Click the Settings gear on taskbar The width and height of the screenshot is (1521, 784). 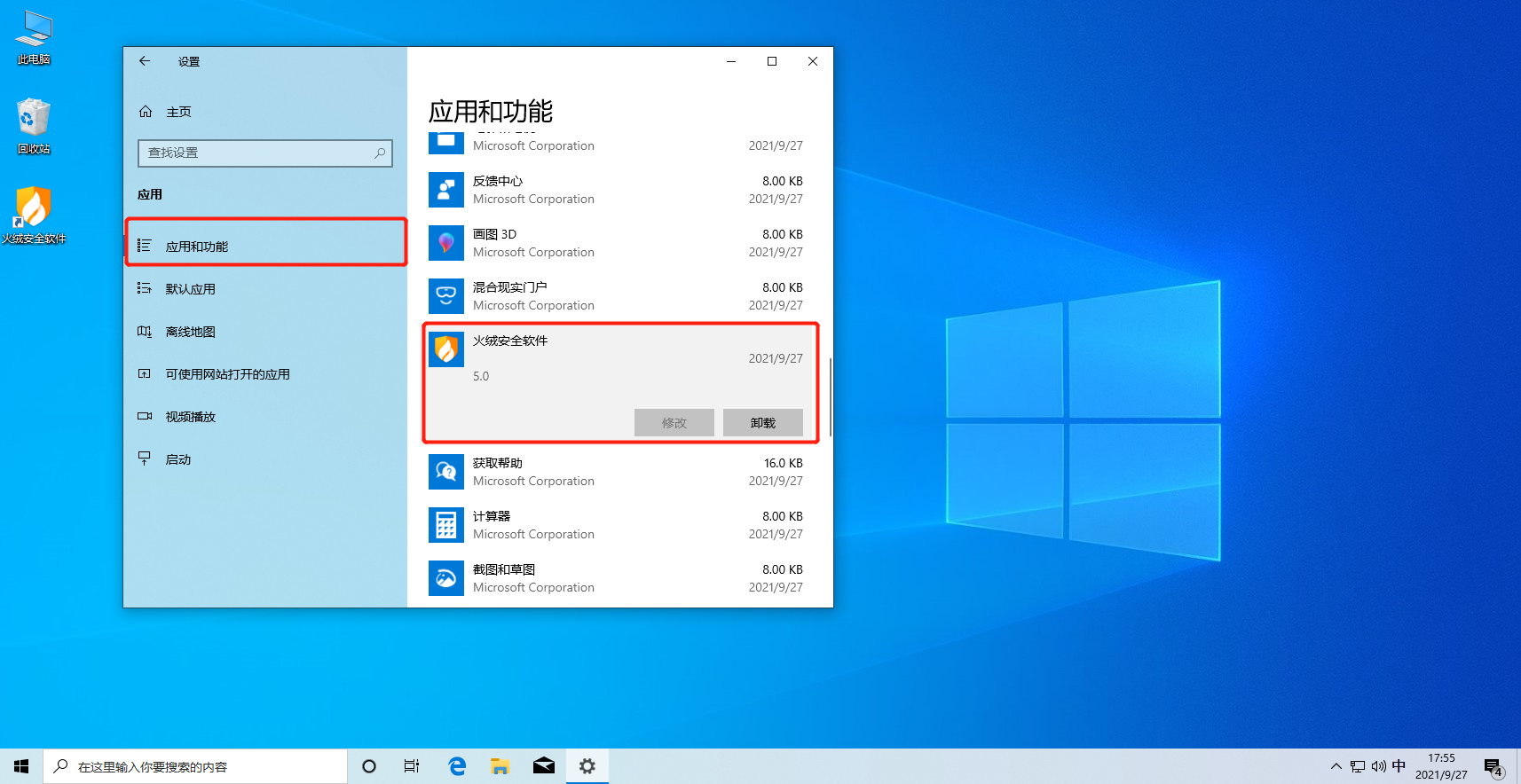pyautogui.click(x=587, y=766)
